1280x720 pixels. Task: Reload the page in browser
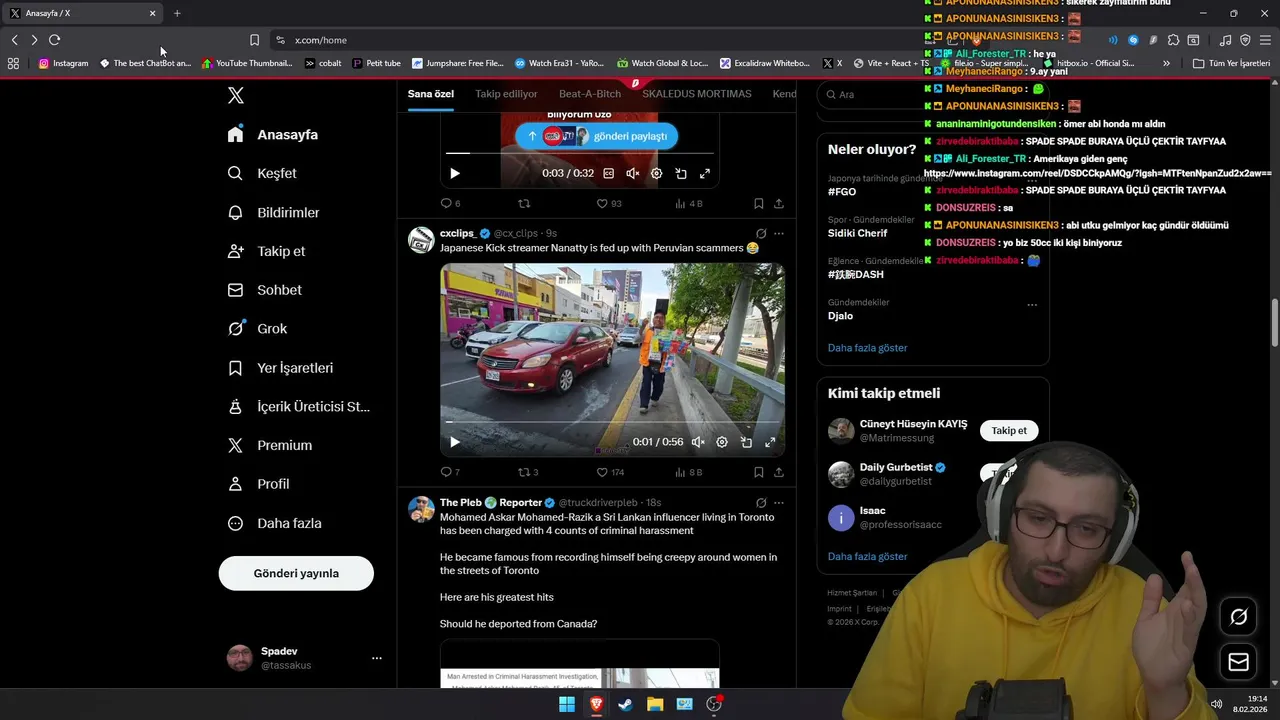[54, 40]
